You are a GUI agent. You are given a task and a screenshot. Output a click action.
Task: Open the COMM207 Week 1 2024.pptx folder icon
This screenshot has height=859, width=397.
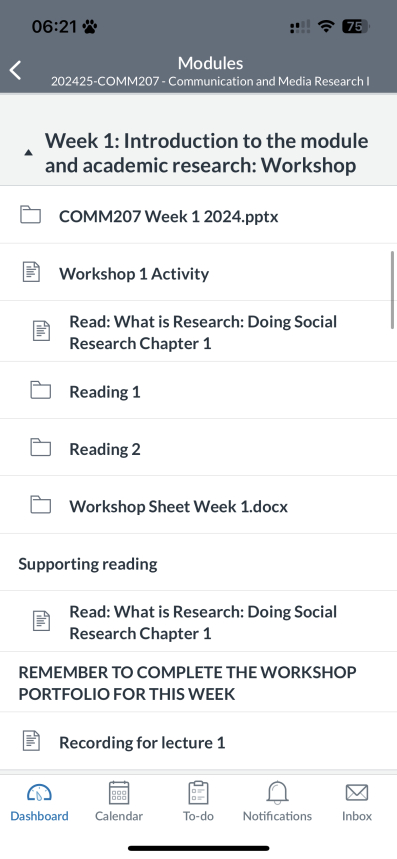tap(31, 215)
